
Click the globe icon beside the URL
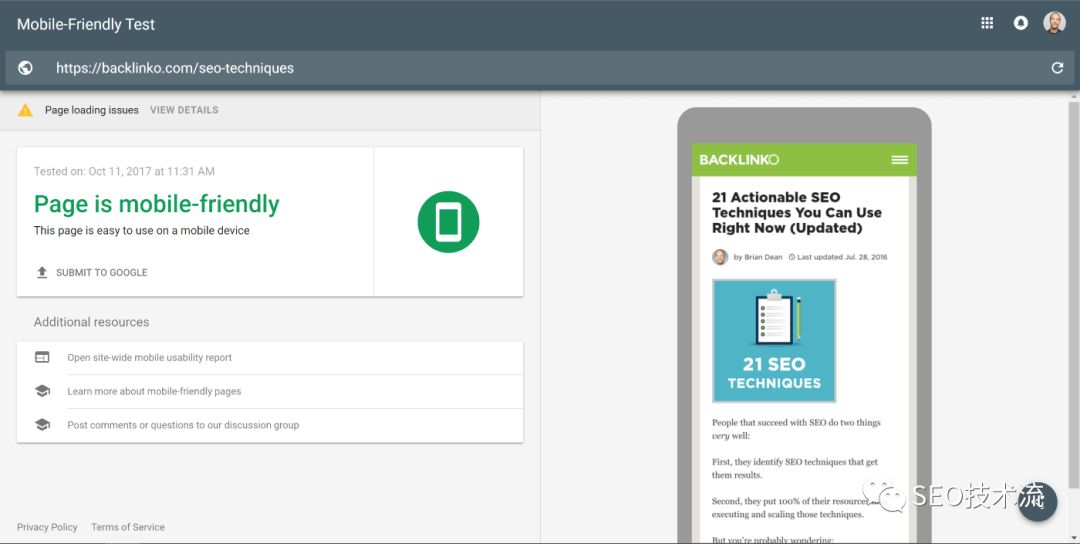pos(25,68)
